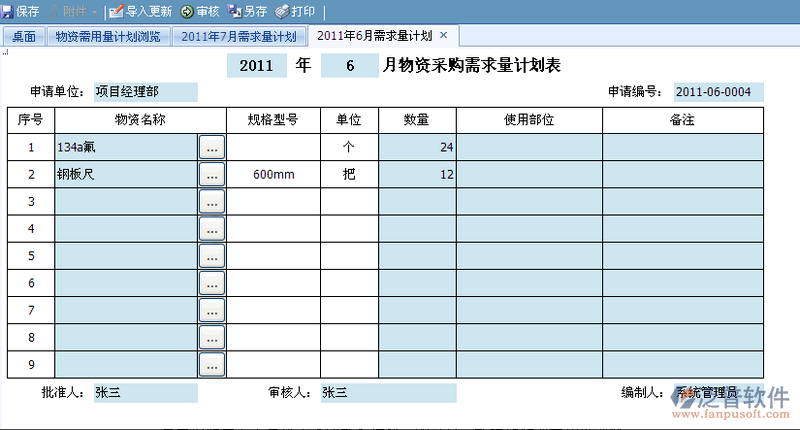Open material picker for row 1 134a氟
Viewport: 800px width, 430px height.
coord(211,147)
